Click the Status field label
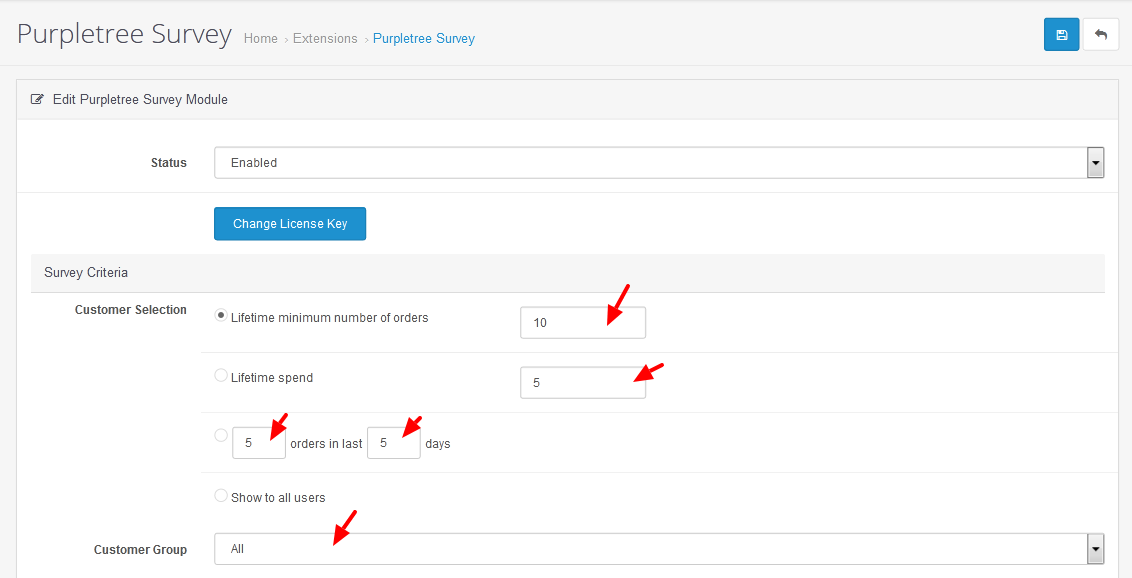 [169, 163]
